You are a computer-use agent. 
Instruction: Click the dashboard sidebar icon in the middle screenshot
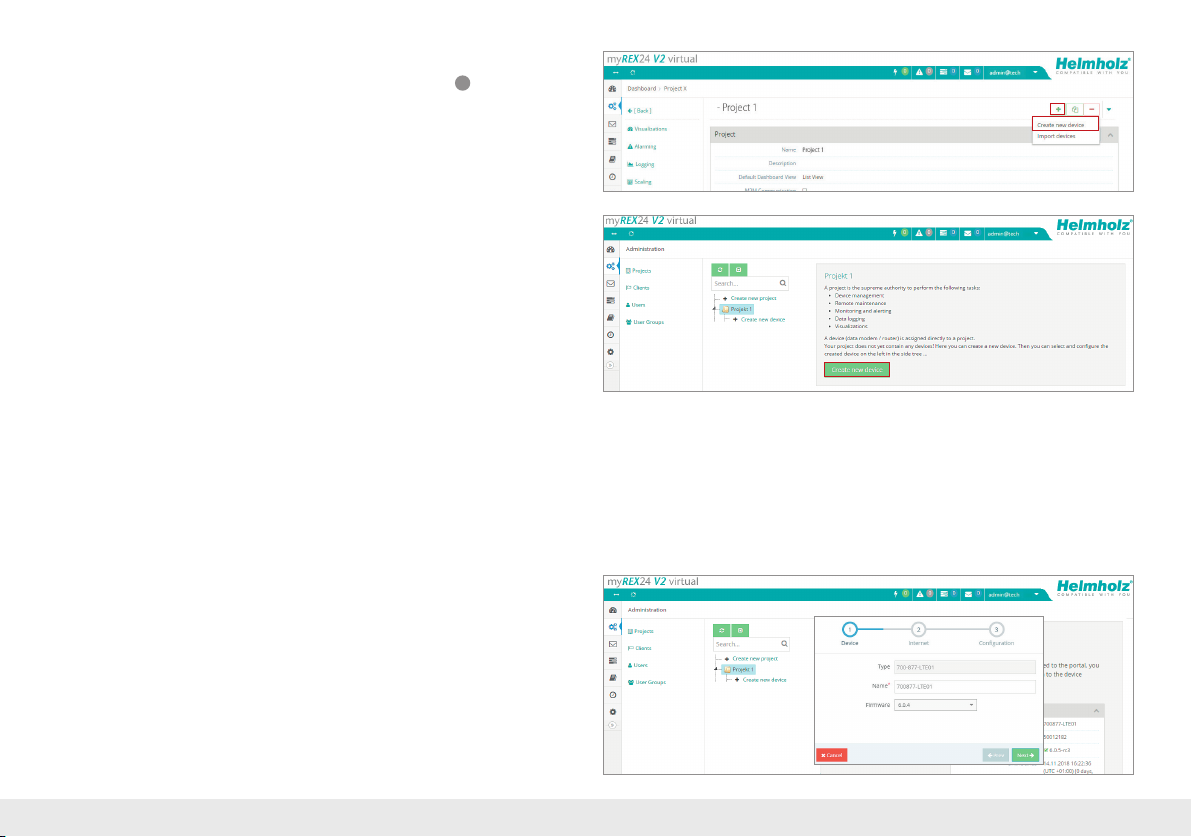(610, 249)
